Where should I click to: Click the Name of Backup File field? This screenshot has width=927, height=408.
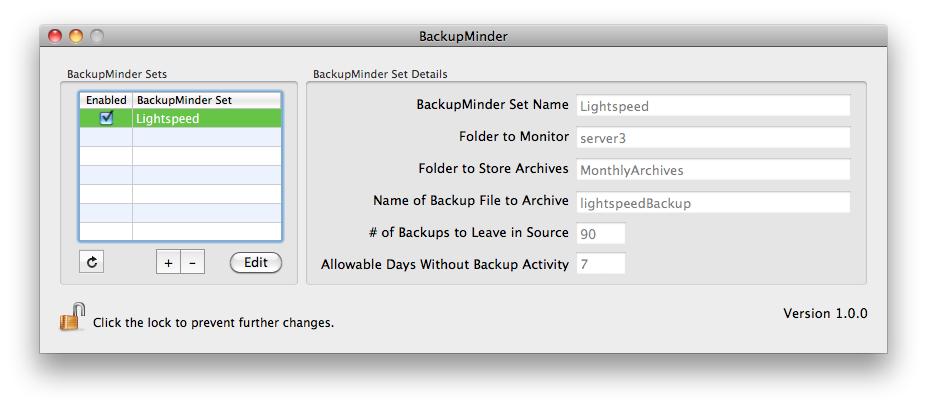coord(712,202)
